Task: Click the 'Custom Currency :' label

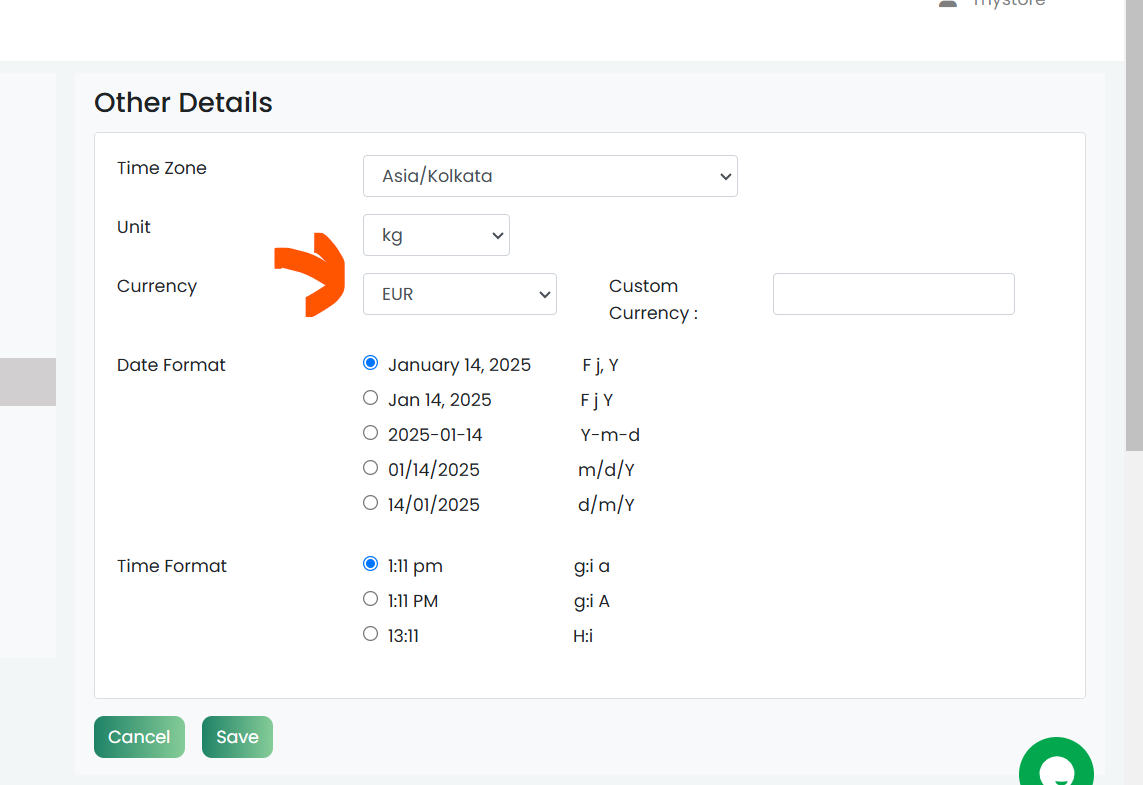Action: 653,300
